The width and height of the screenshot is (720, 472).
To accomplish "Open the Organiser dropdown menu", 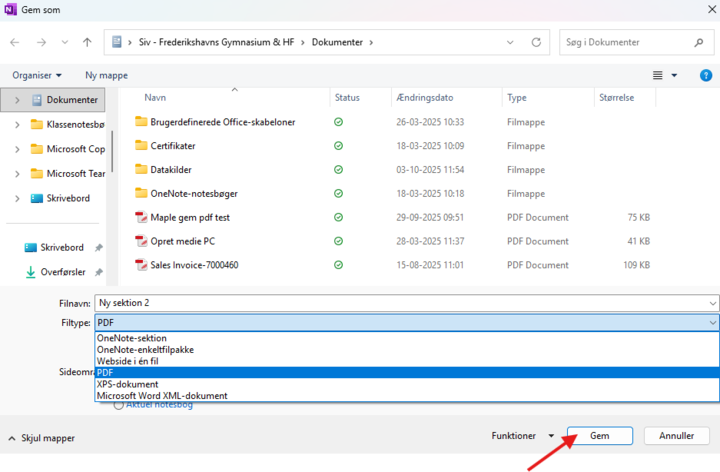I will pos(37,75).
